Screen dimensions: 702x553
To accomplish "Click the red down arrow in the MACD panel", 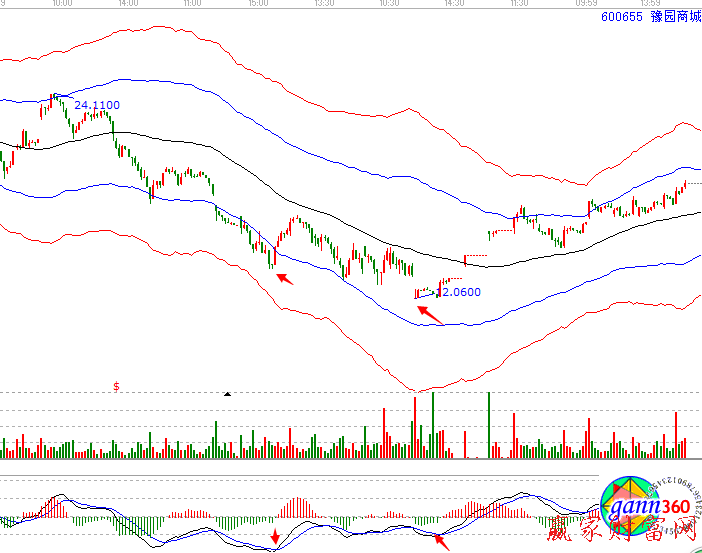I will (275, 538).
